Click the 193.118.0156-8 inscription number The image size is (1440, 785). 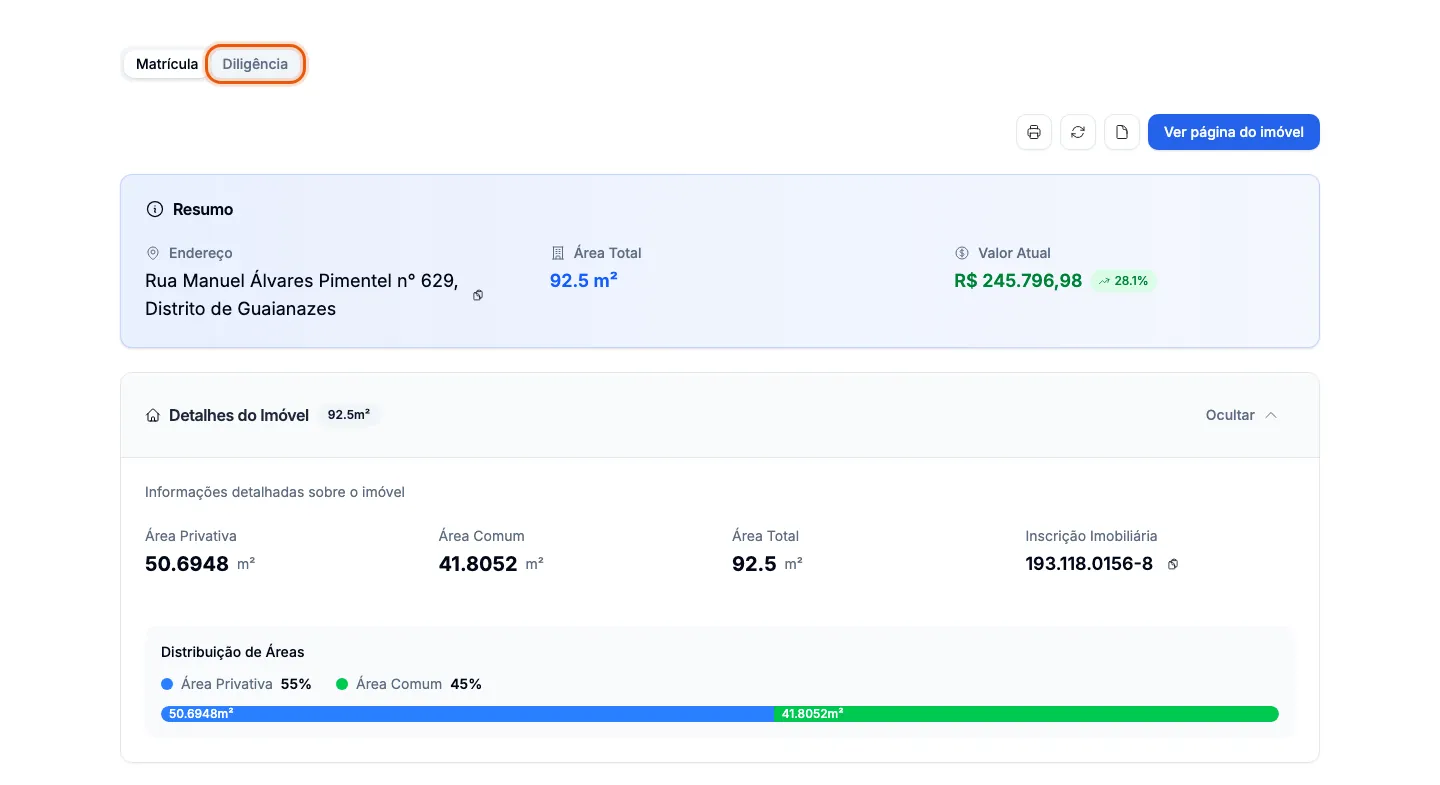tap(1089, 564)
